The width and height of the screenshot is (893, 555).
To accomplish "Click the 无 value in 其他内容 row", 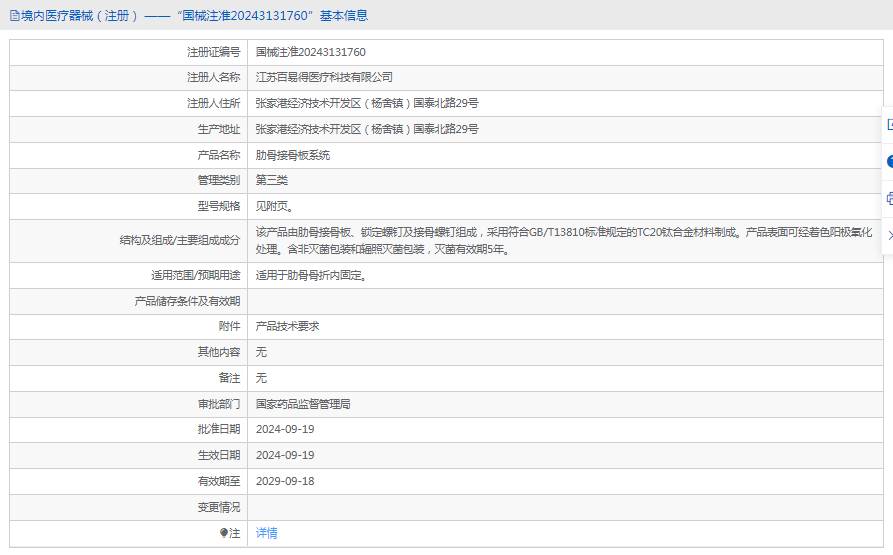I will pos(261,352).
